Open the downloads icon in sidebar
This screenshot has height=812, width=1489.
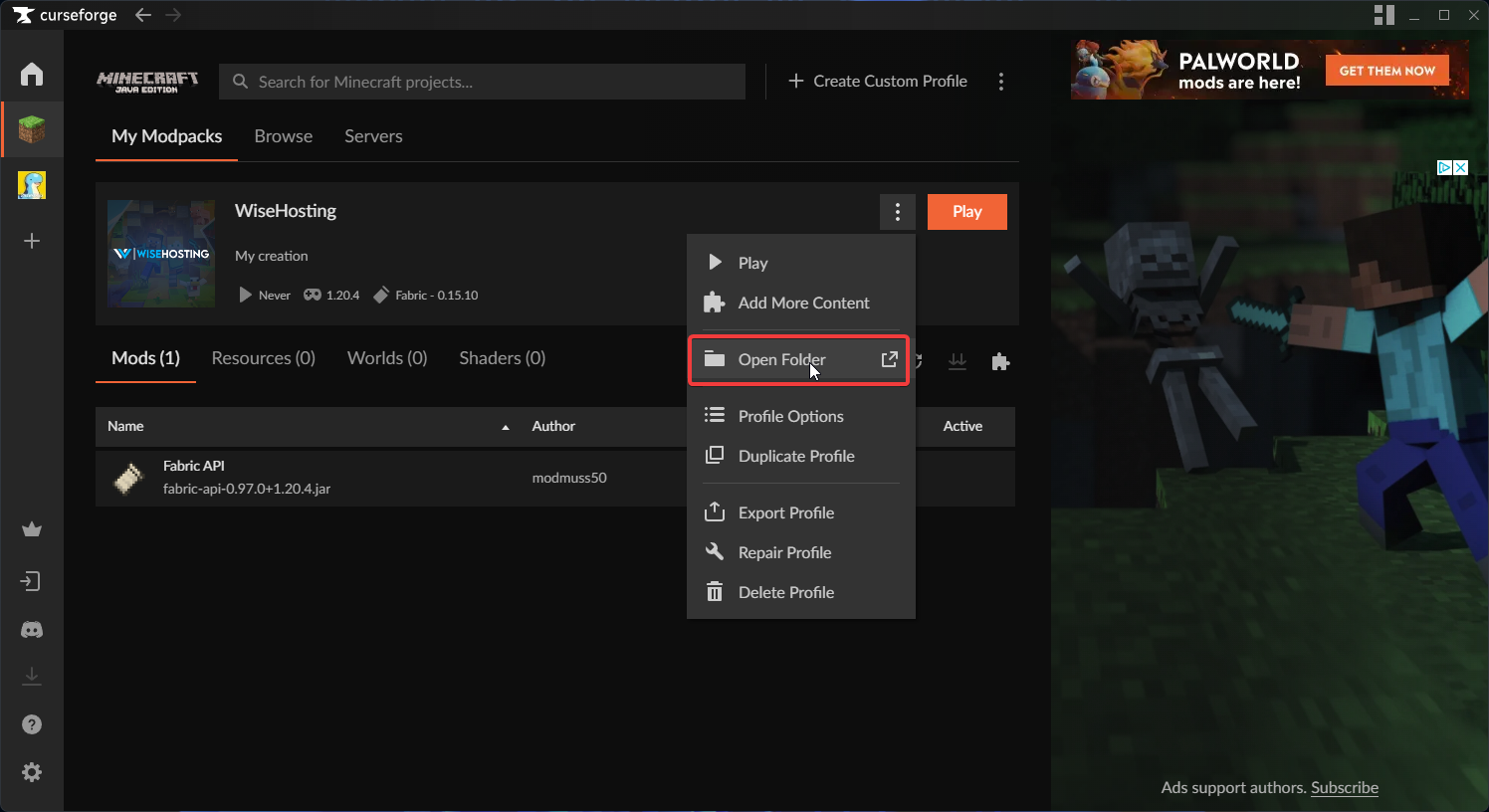[x=32, y=677]
